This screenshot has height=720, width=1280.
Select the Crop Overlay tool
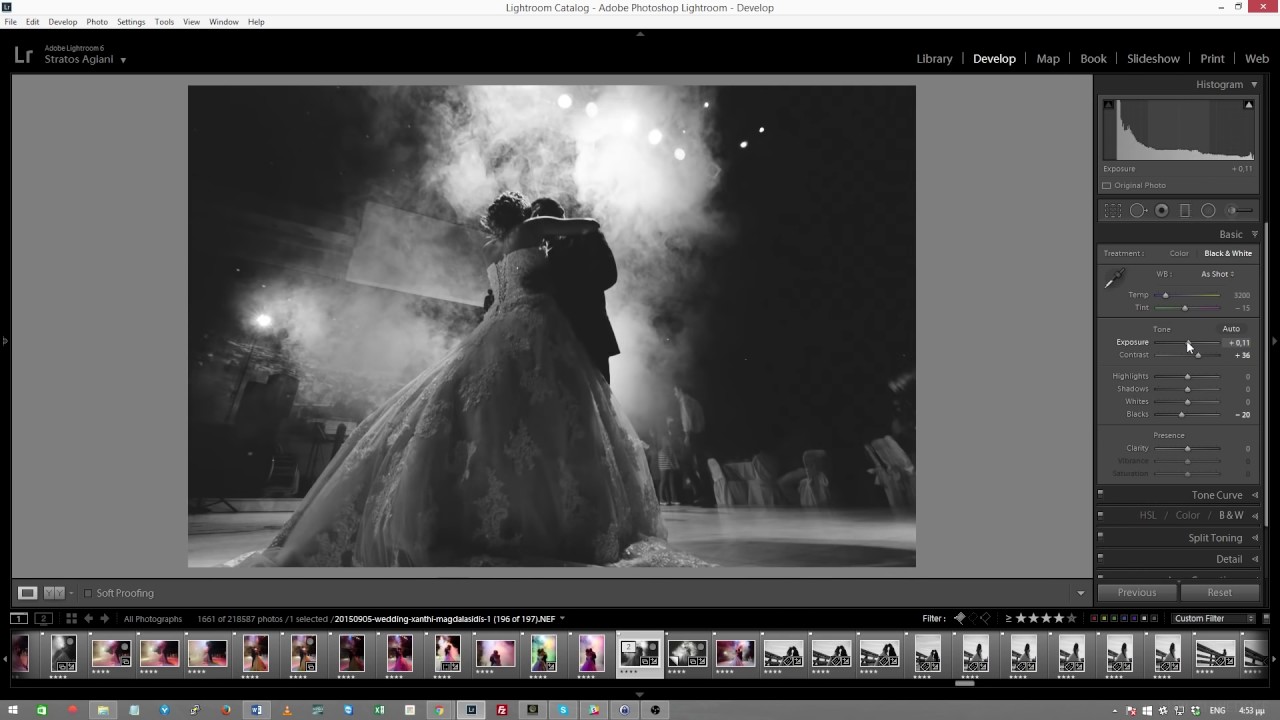[1113, 211]
